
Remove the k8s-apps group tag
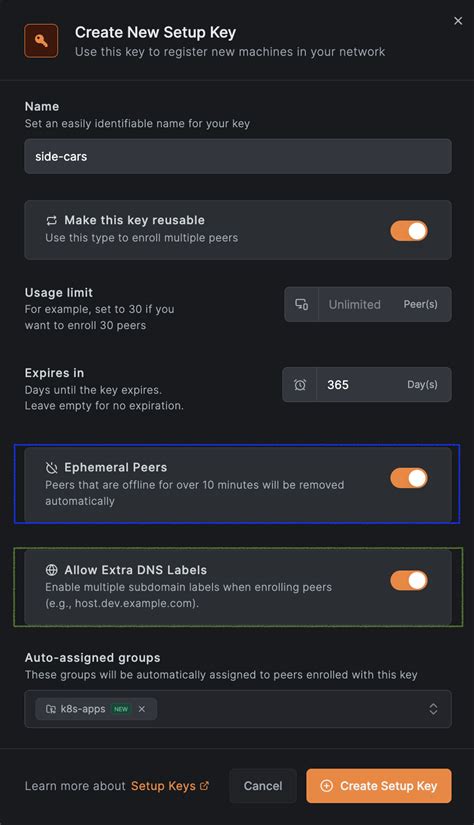[142, 709]
